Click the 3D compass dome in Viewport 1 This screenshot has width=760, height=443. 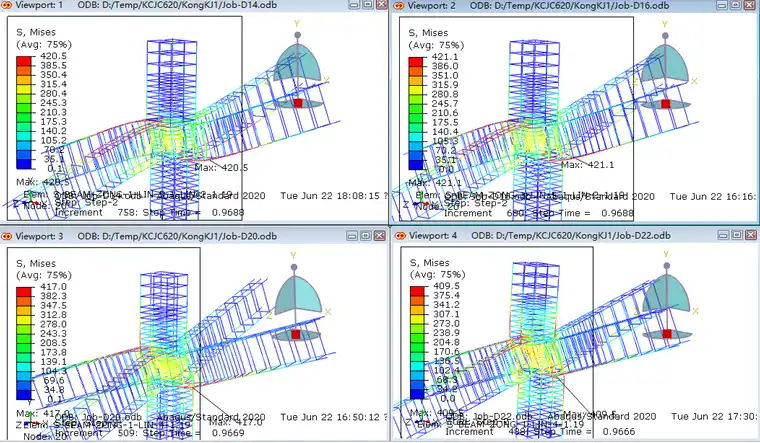pyautogui.click(x=298, y=63)
